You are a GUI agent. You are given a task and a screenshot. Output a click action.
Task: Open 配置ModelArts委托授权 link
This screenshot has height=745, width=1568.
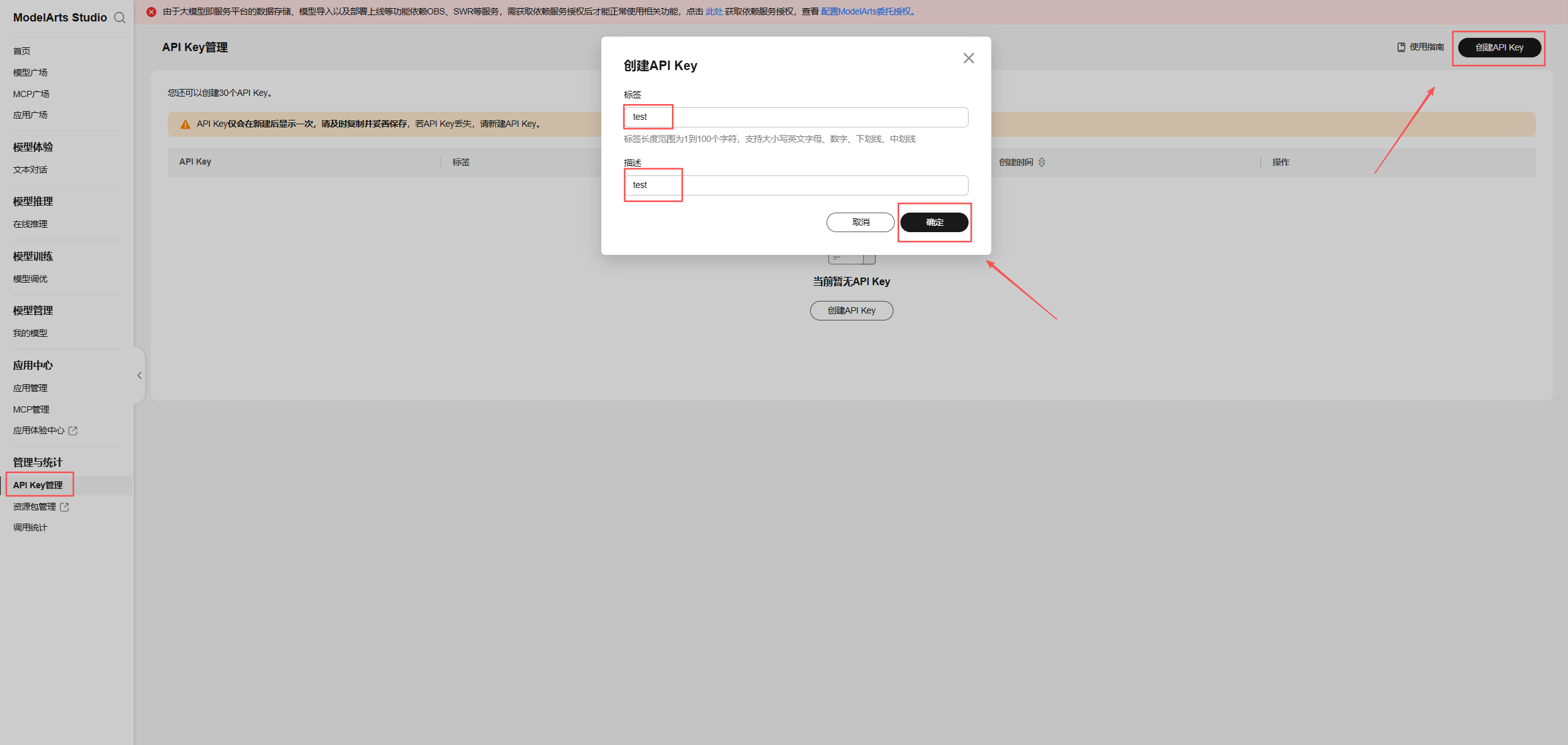[x=866, y=12]
